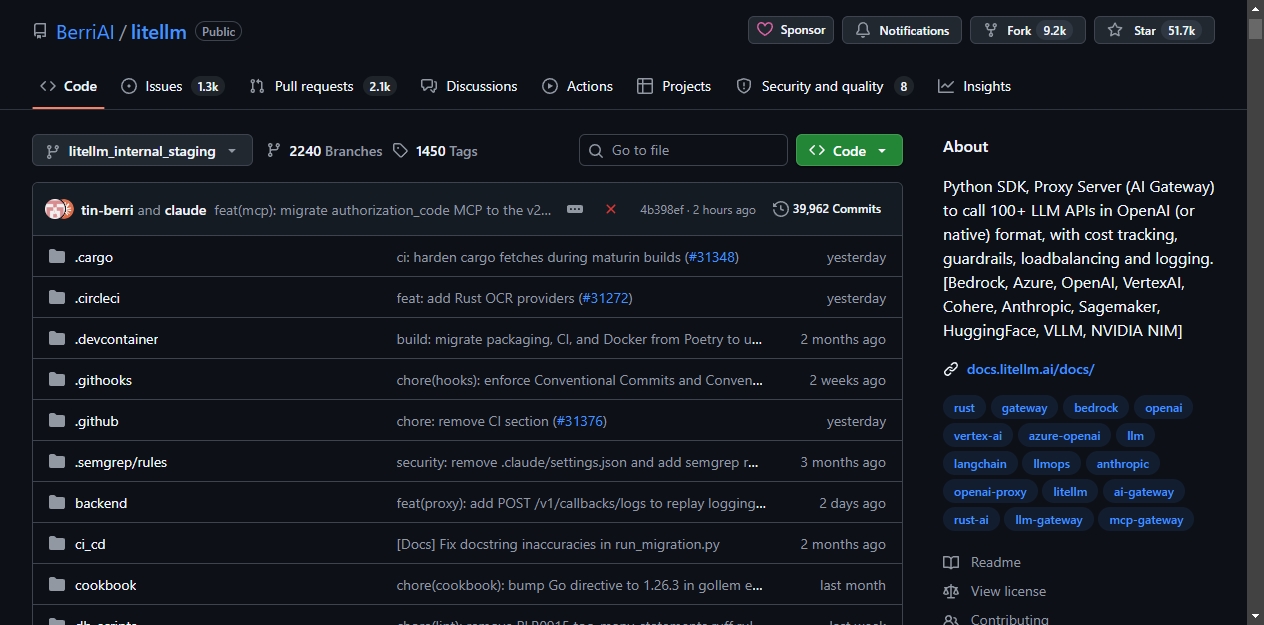Select the bedrock topic tag
This screenshot has width=1264, height=625.
pyautogui.click(x=1096, y=408)
